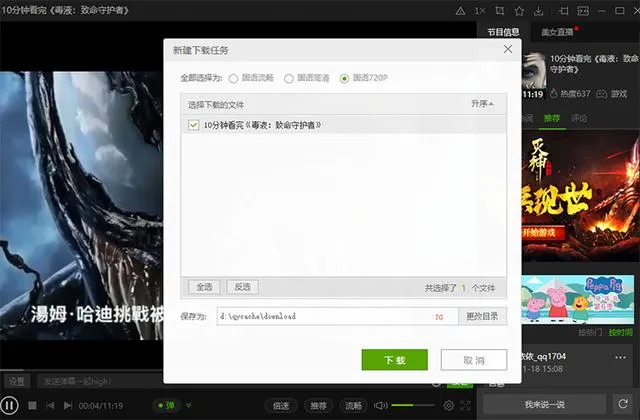Select the 国语高清 radio option
The width and height of the screenshot is (640, 420).
pyautogui.click(x=289, y=78)
